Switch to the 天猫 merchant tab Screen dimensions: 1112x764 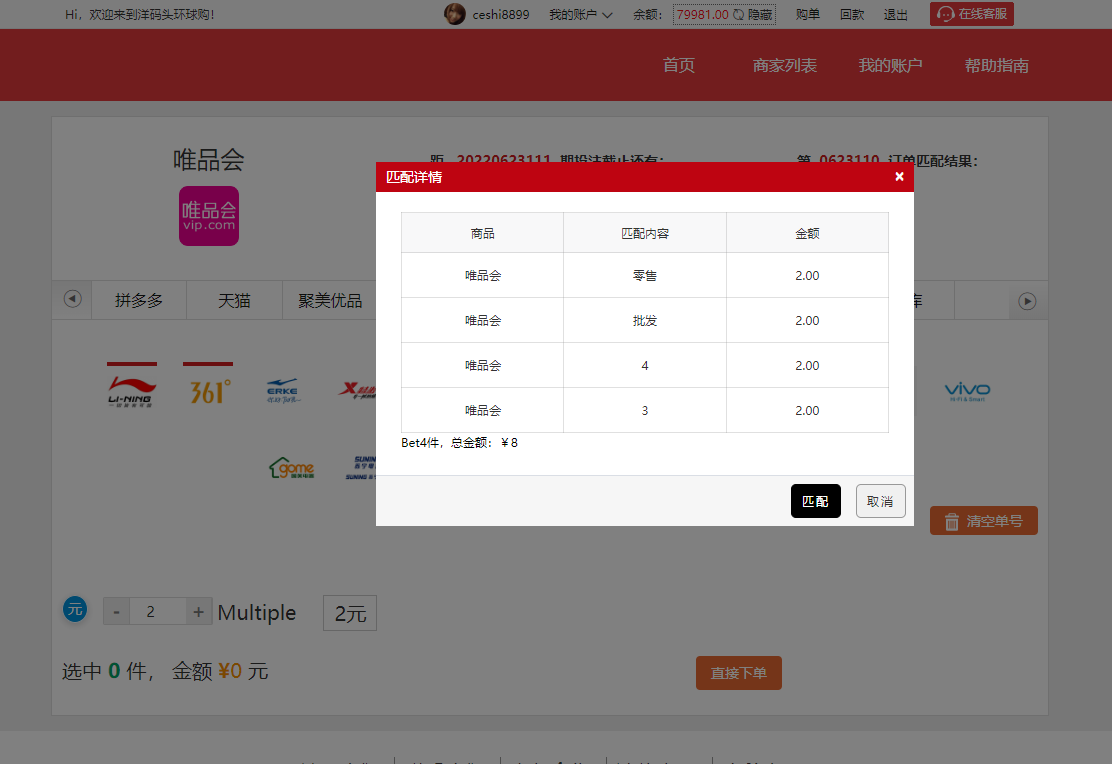234,301
